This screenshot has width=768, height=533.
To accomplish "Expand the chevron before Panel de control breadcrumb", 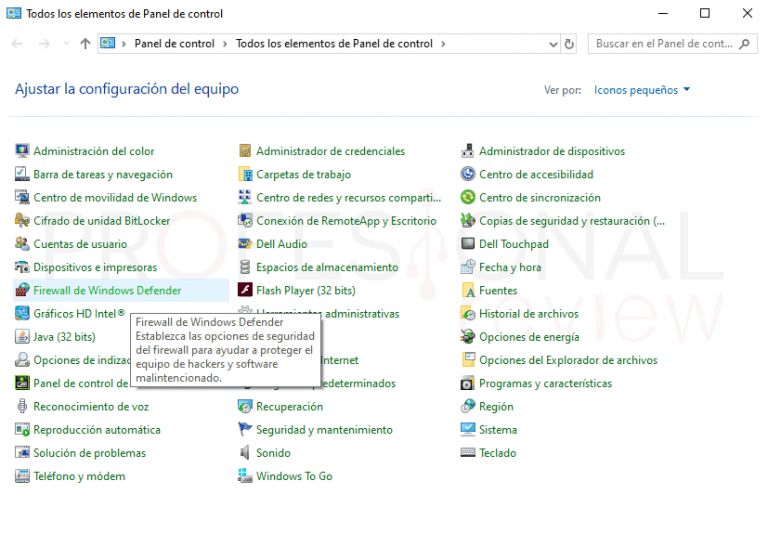I will pyautogui.click(x=124, y=44).
